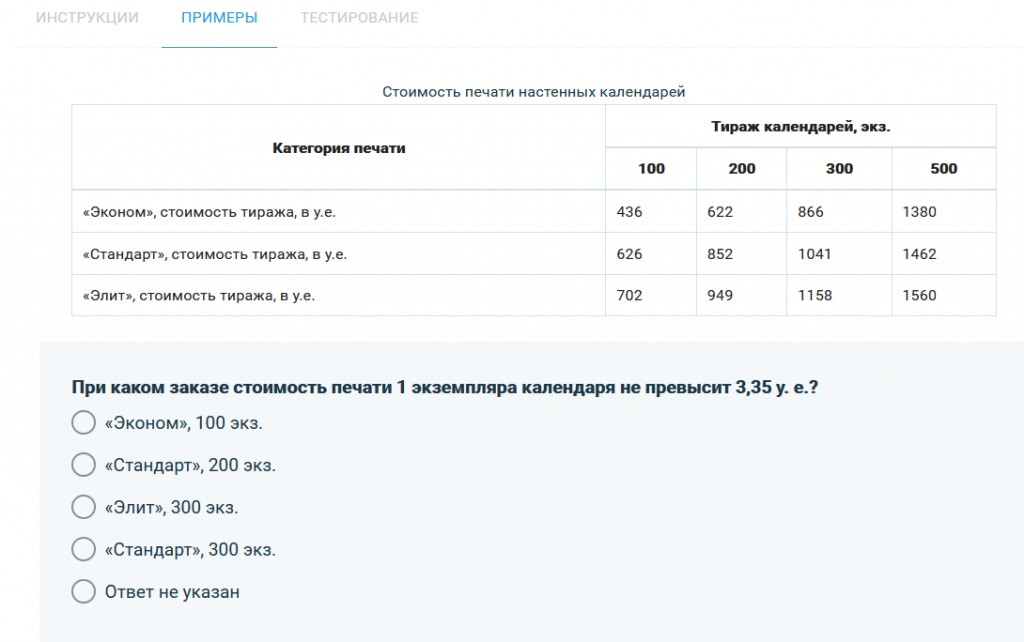Screen dimensions: 1024x642
Task: Choose the Ответ не указан option
Action: point(84,592)
